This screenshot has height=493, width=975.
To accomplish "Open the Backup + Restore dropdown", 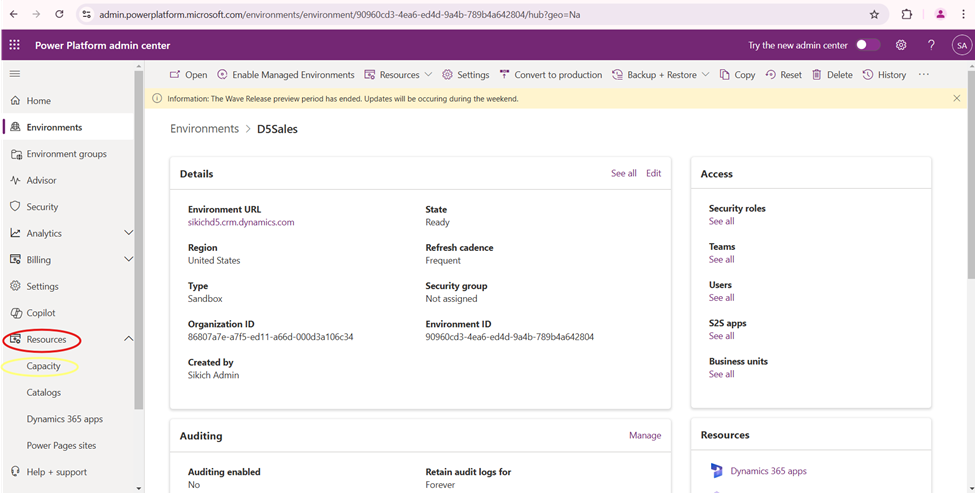I will [660, 75].
